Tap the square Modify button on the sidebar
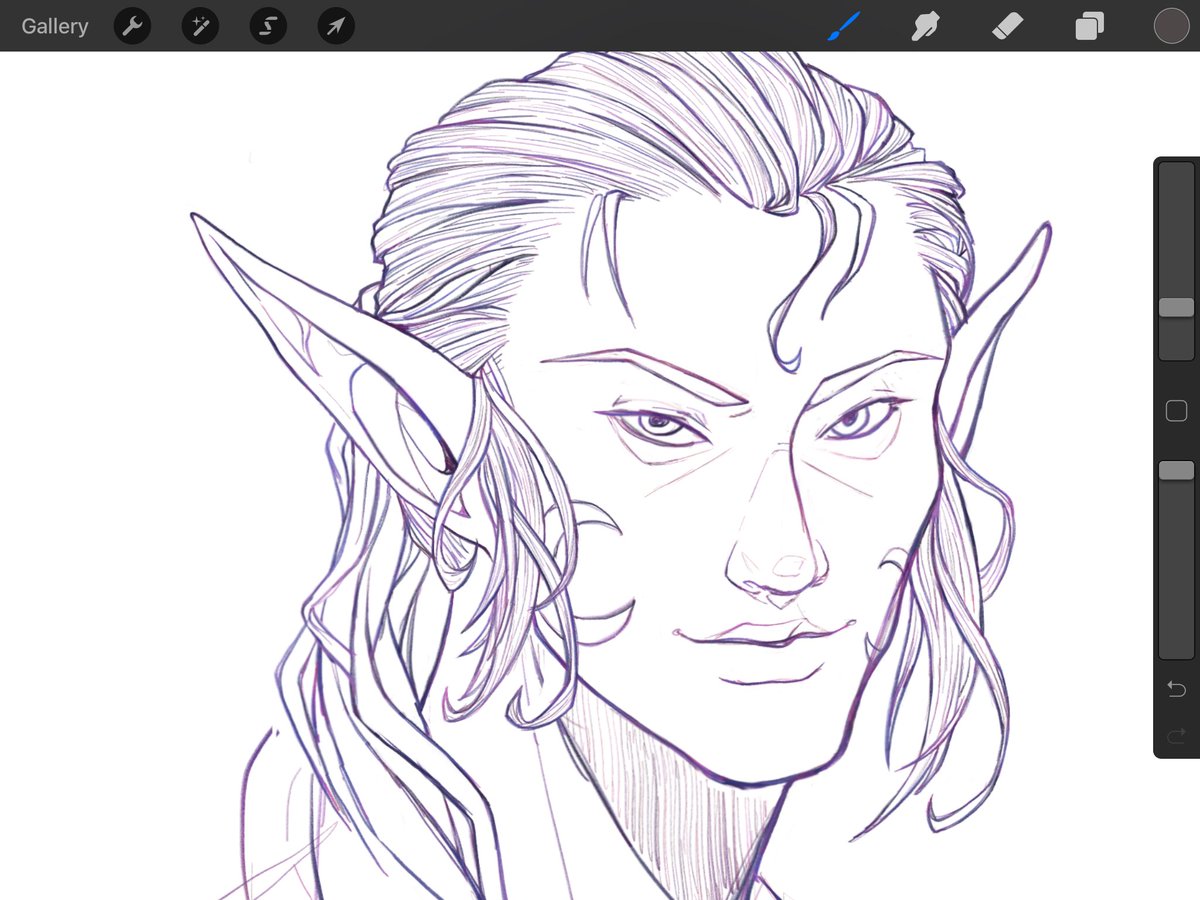The width and height of the screenshot is (1200, 900). point(1176,411)
